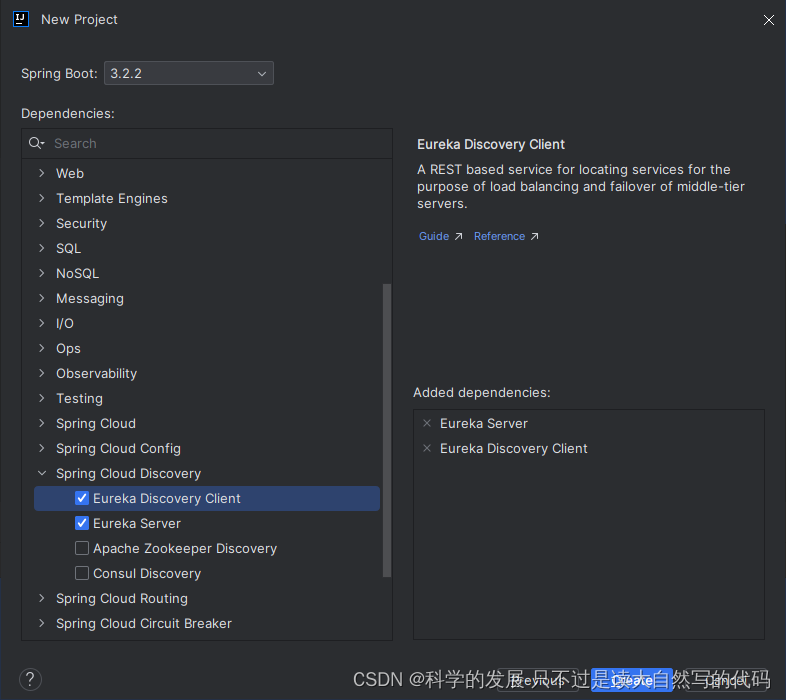Viewport: 786px width, 700px height.
Task: Check the Consul Discovery checkbox
Action: click(x=82, y=573)
